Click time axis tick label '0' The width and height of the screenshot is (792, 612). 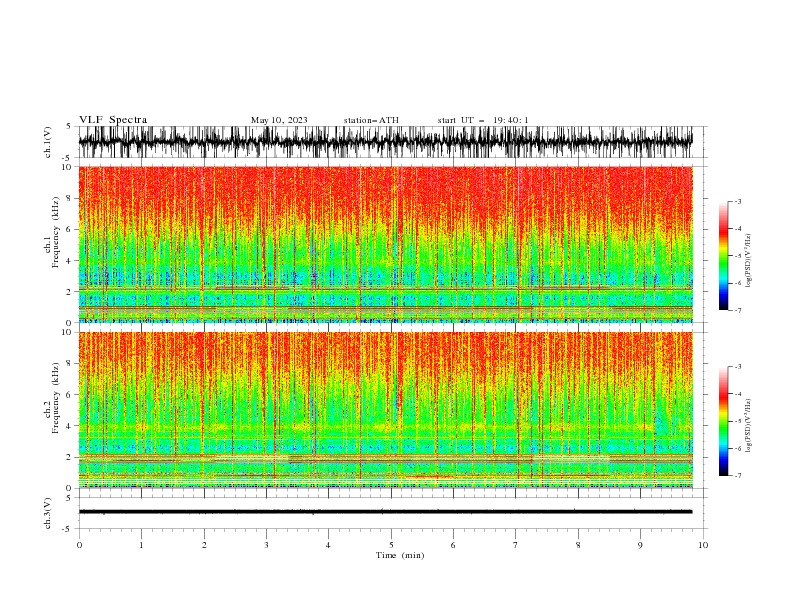click(x=79, y=545)
